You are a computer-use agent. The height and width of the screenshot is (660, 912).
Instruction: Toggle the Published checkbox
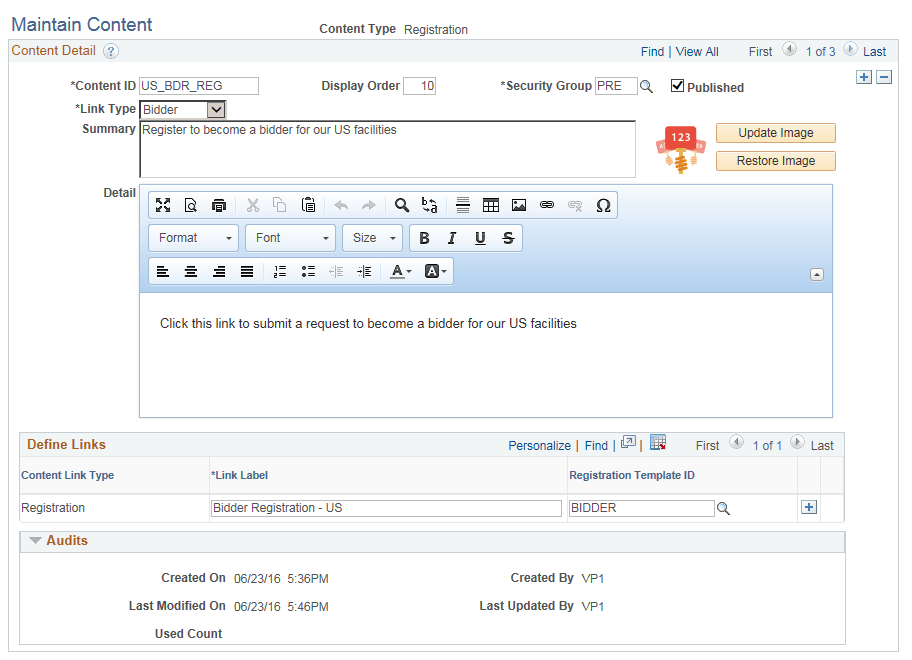coord(678,86)
